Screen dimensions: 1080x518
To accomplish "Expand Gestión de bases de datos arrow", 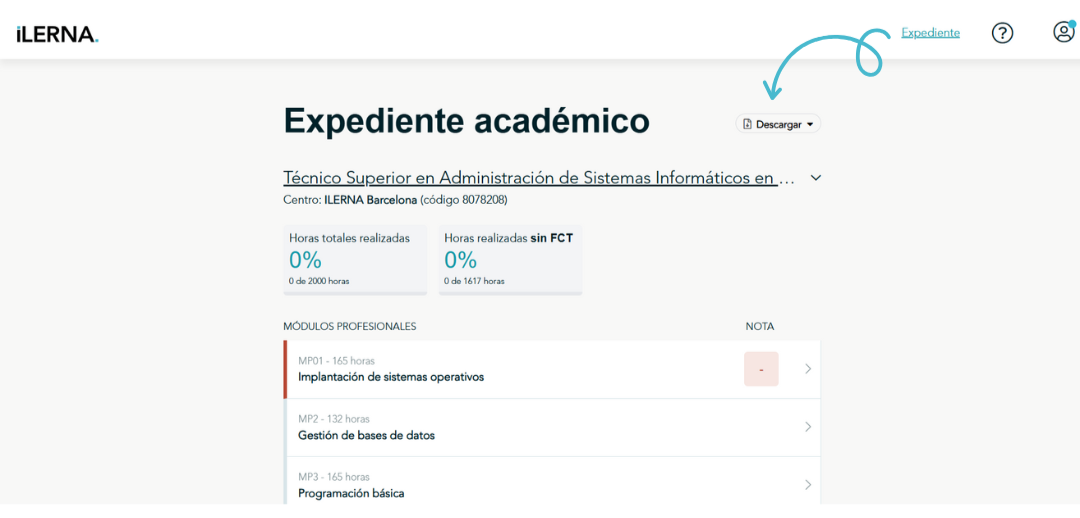I will (x=808, y=427).
